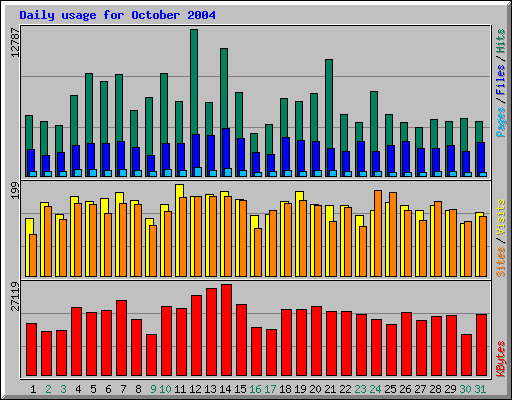
Task: Click day 21 on the axis
Action: (330, 389)
